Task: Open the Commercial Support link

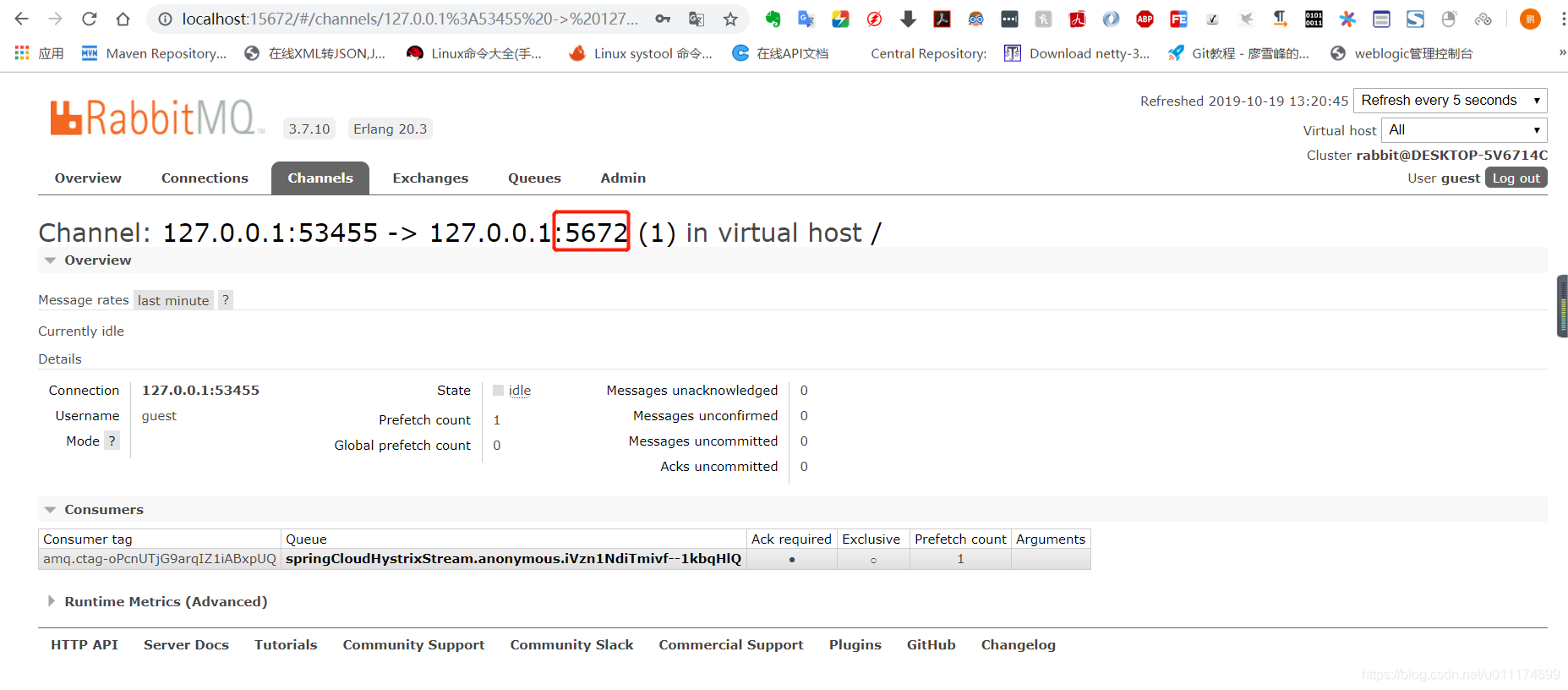Action: (x=731, y=644)
